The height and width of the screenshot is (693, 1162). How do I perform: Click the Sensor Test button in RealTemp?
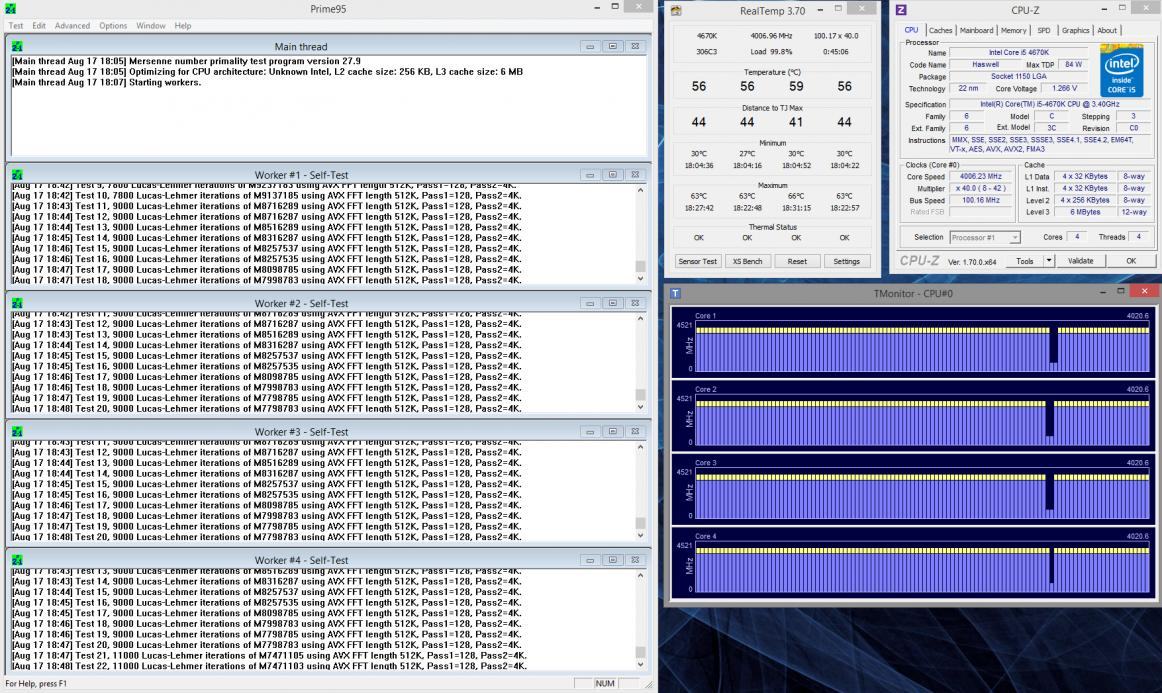tap(697, 261)
